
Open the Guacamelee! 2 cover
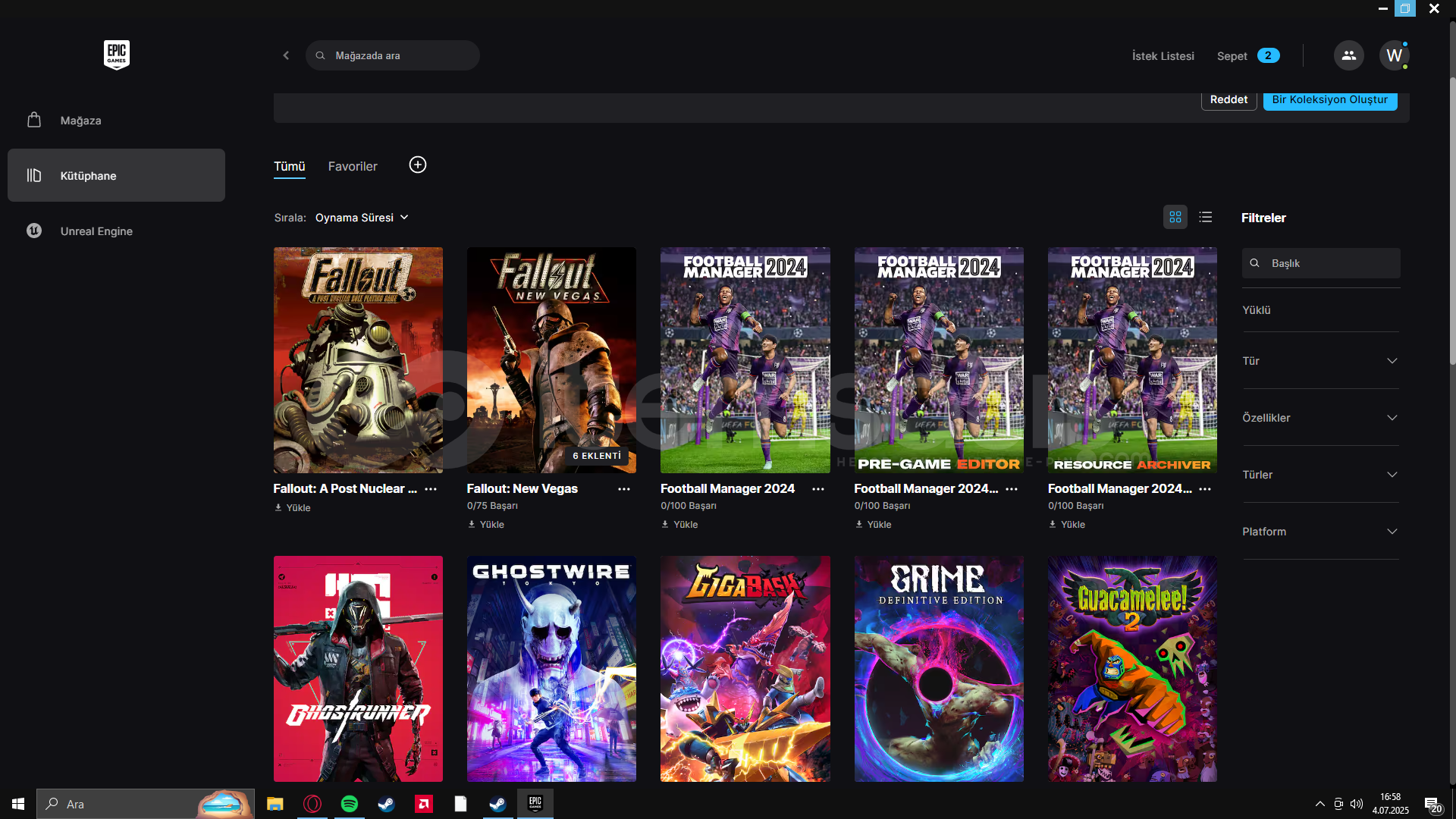click(1132, 669)
